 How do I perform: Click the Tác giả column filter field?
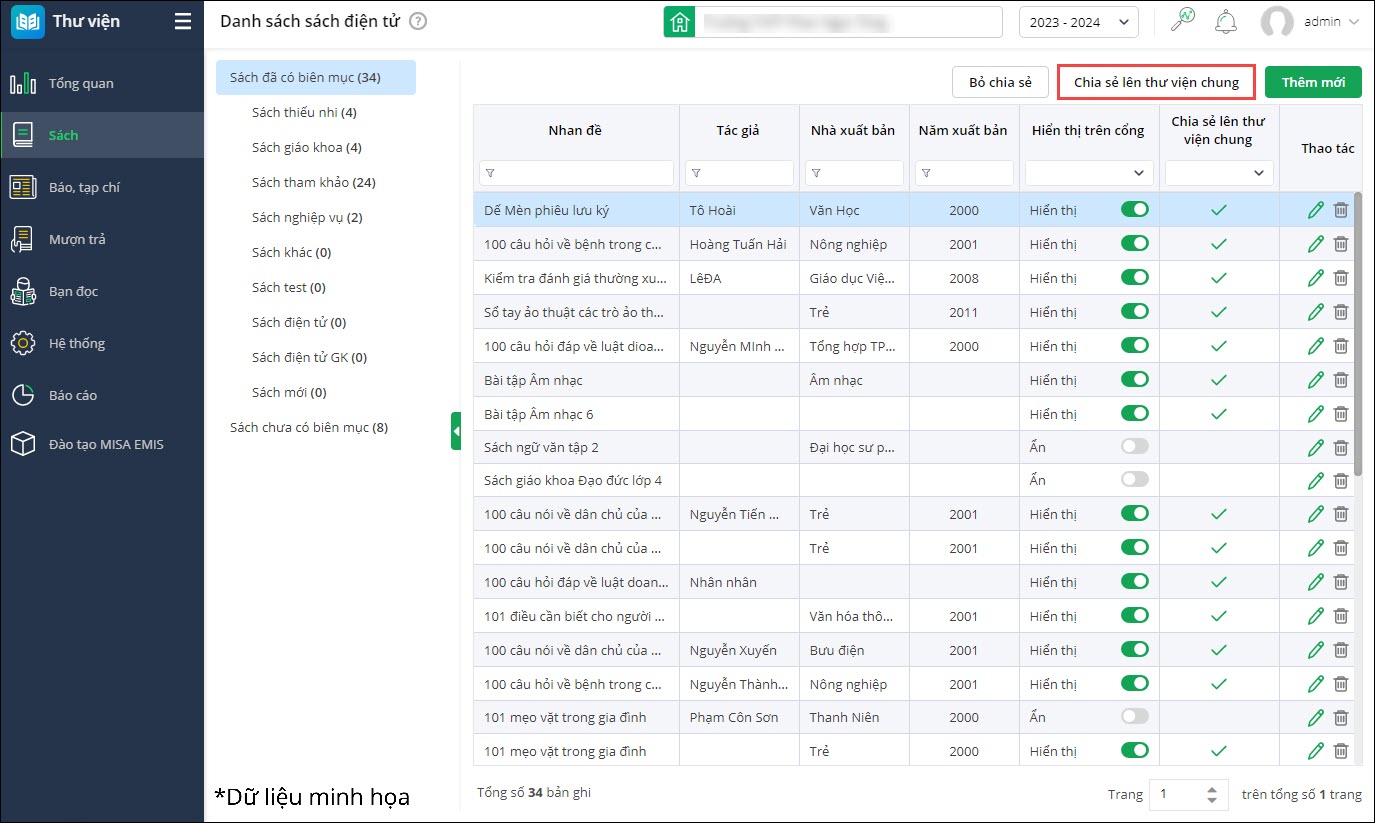(x=739, y=173)
